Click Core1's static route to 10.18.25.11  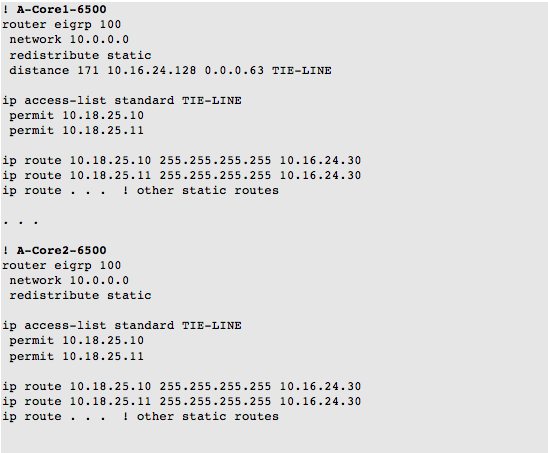(x=181, y=175)
